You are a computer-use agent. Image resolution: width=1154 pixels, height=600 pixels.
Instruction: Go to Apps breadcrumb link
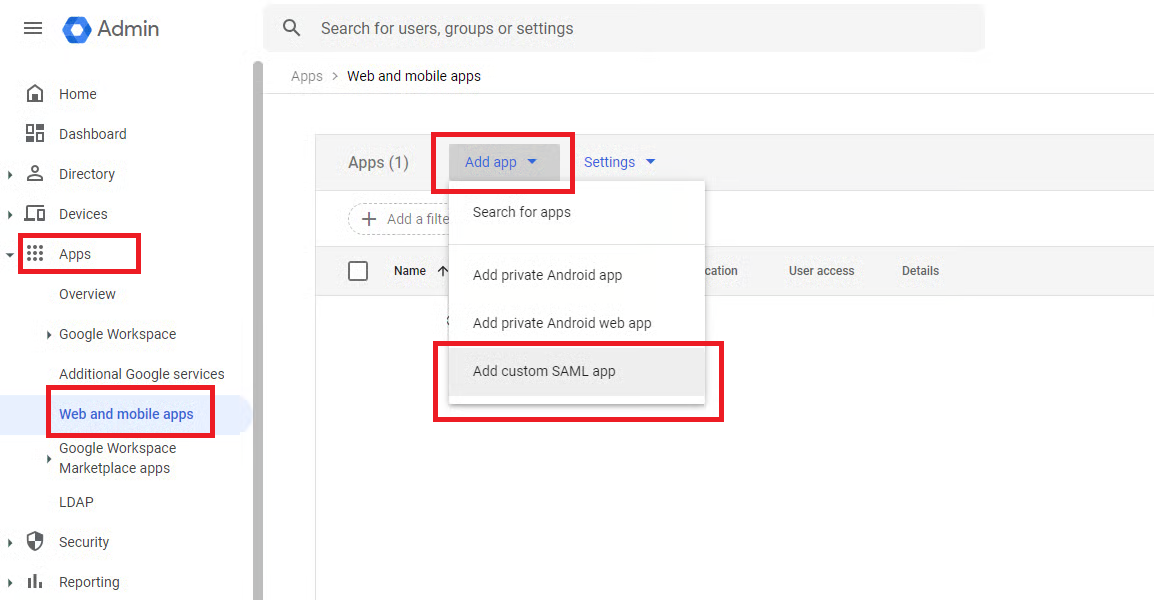[x=307, y=76]
